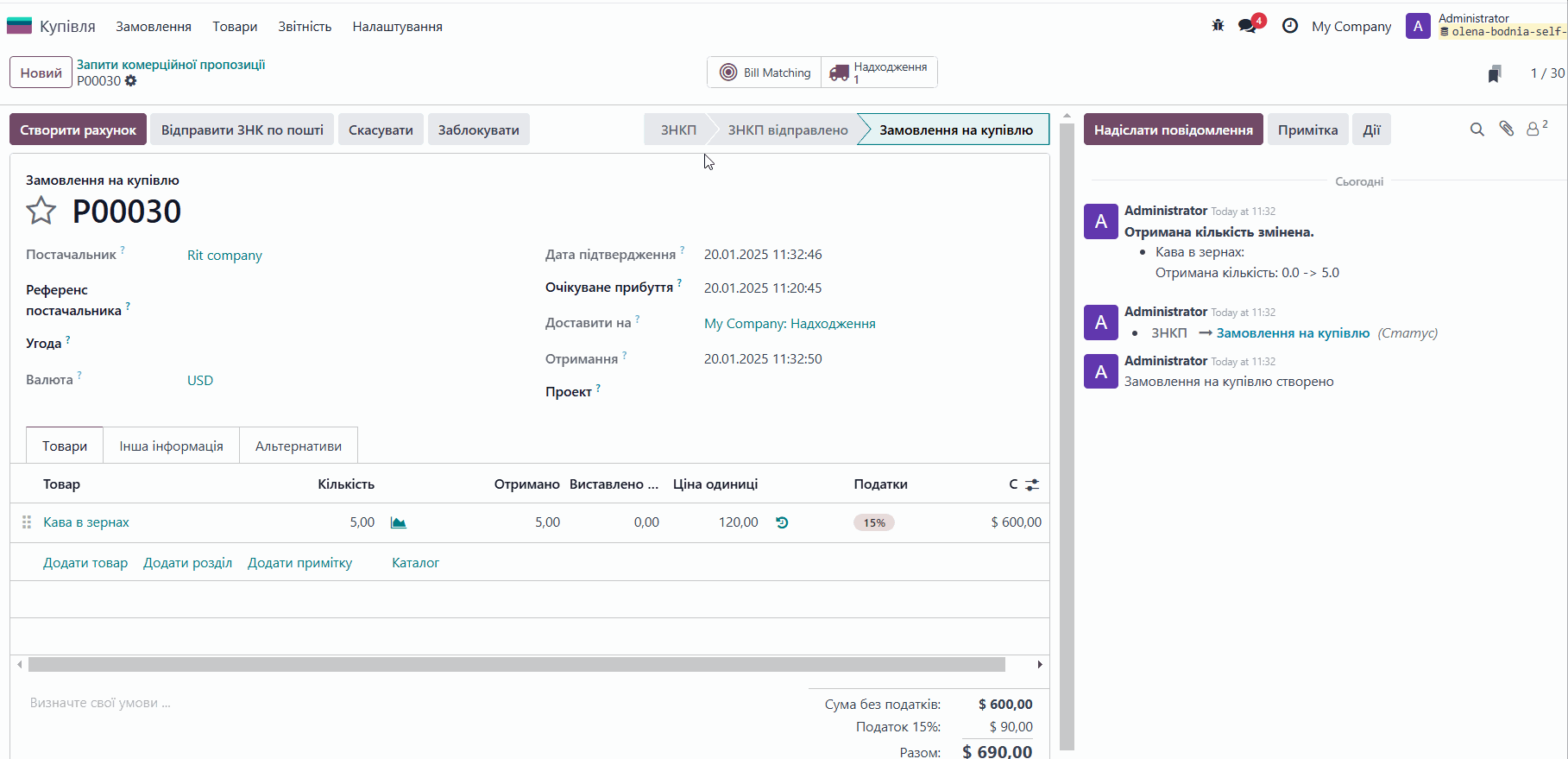Click the Примітка button

click(x=1307, y=130)
